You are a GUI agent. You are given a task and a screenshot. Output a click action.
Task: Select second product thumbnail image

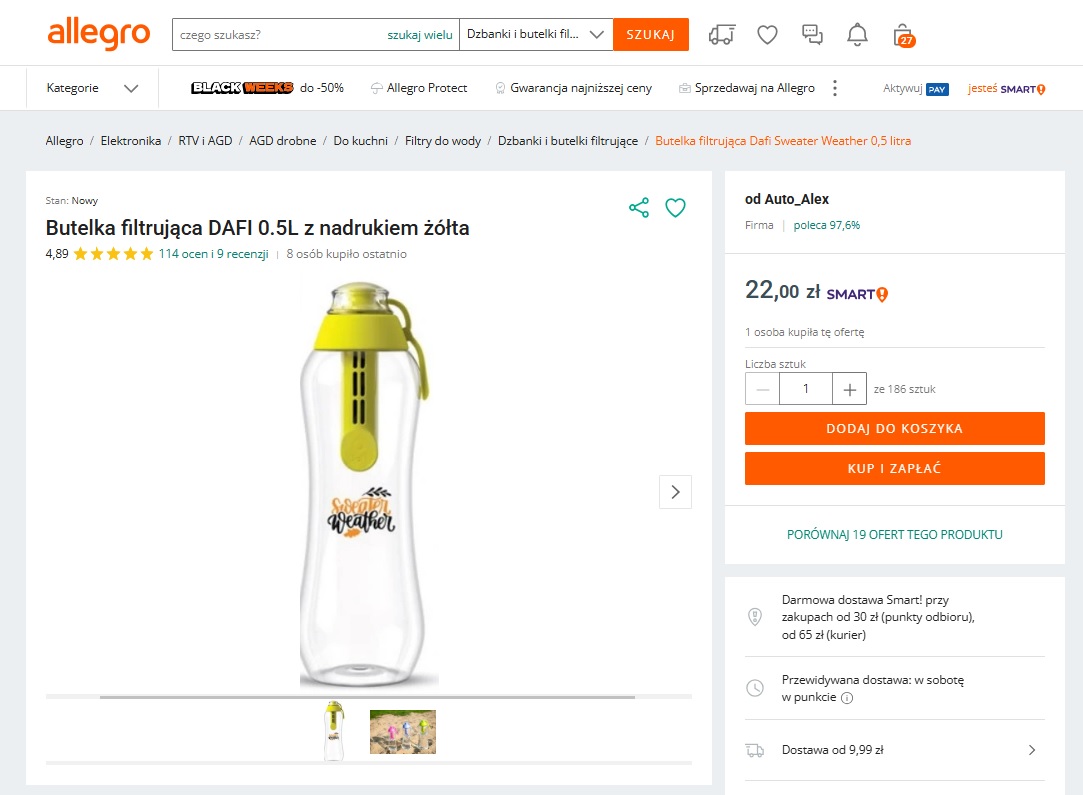402,732
